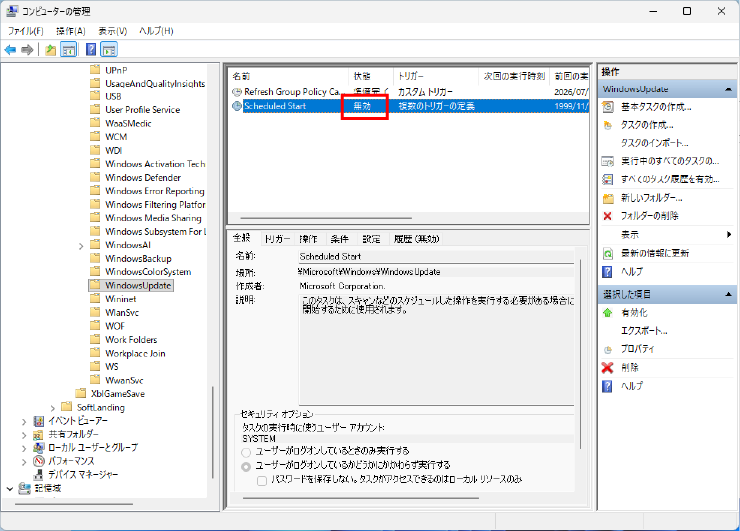Click the 名前 field showing Scheduled Start

click(436, 257)
